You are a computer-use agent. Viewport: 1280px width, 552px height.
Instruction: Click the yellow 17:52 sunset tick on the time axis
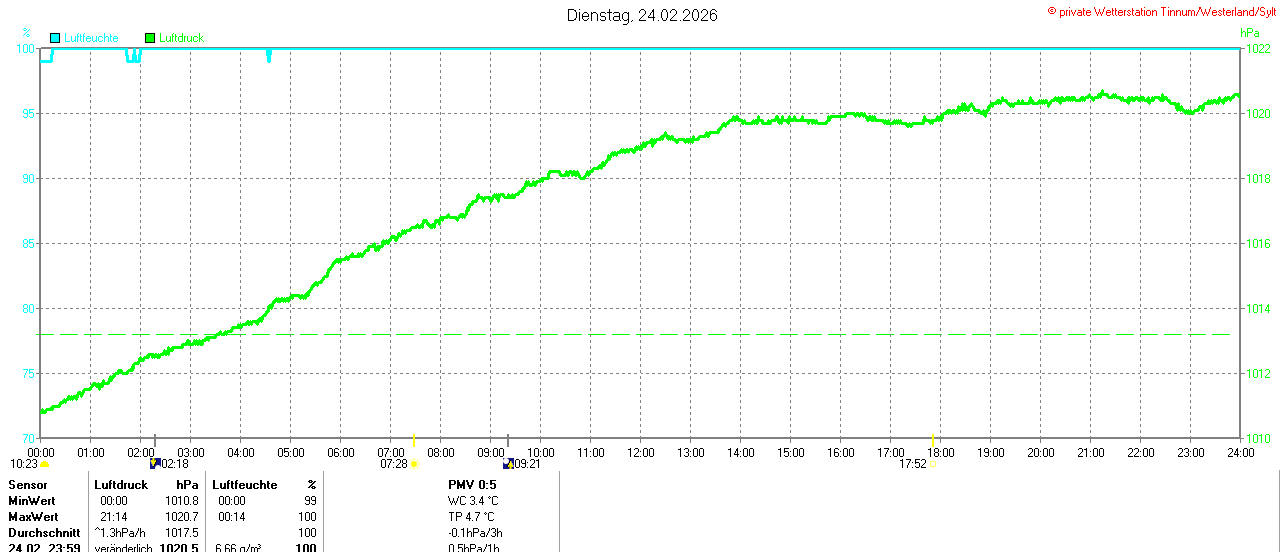(933, 440)
